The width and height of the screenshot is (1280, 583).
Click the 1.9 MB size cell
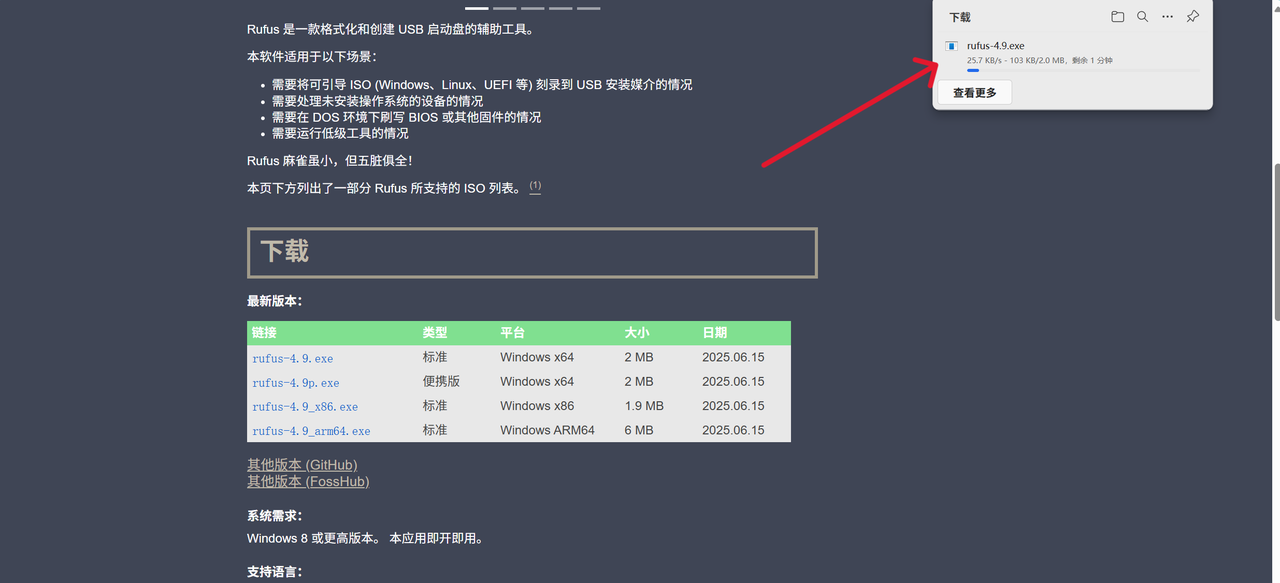pyautogui.click(x=644, y=406)
